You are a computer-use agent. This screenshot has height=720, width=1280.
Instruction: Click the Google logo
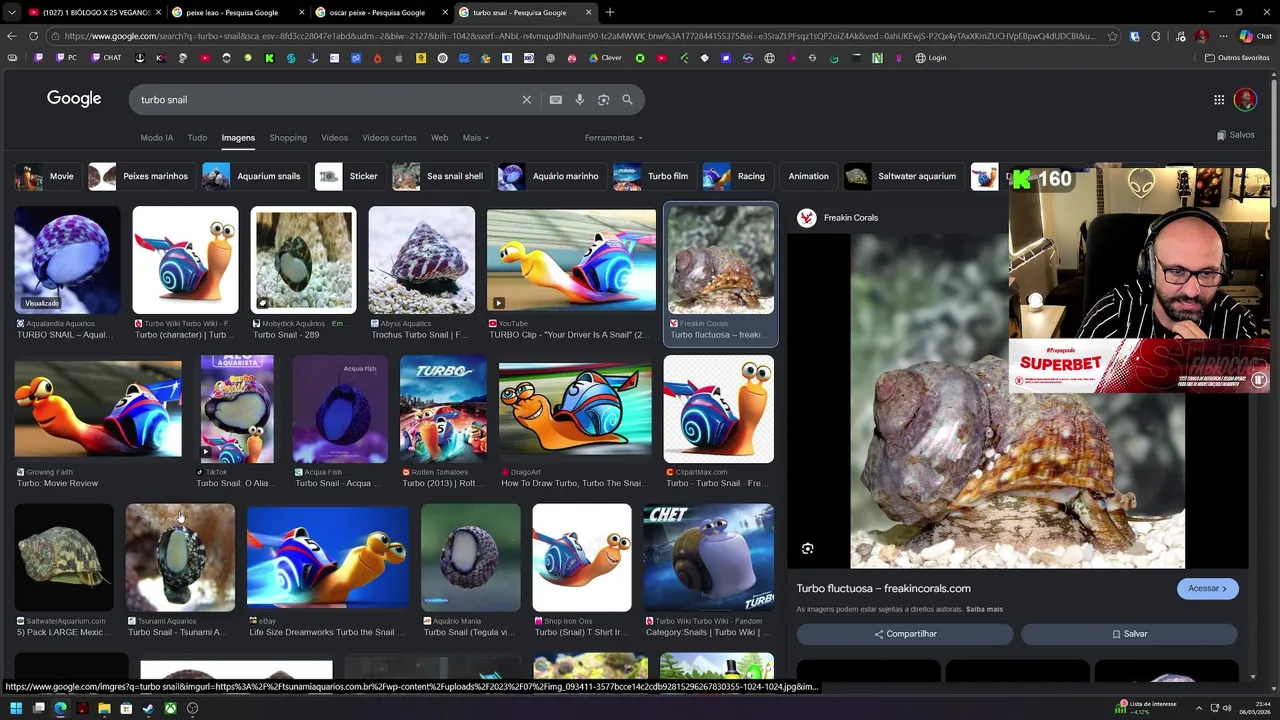[x=74, y=99]
